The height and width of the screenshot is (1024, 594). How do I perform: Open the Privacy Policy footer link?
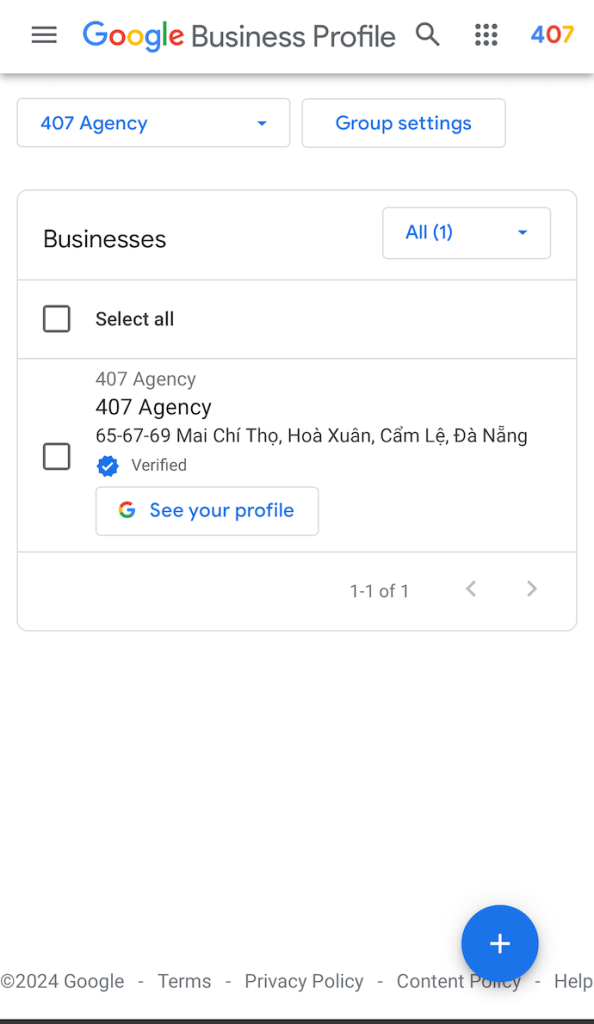tap(304, 981)
